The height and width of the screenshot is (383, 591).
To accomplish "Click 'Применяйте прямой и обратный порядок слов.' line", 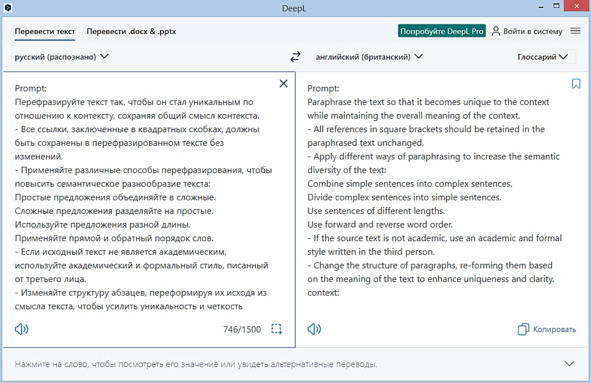I will (x=114, y=238).
